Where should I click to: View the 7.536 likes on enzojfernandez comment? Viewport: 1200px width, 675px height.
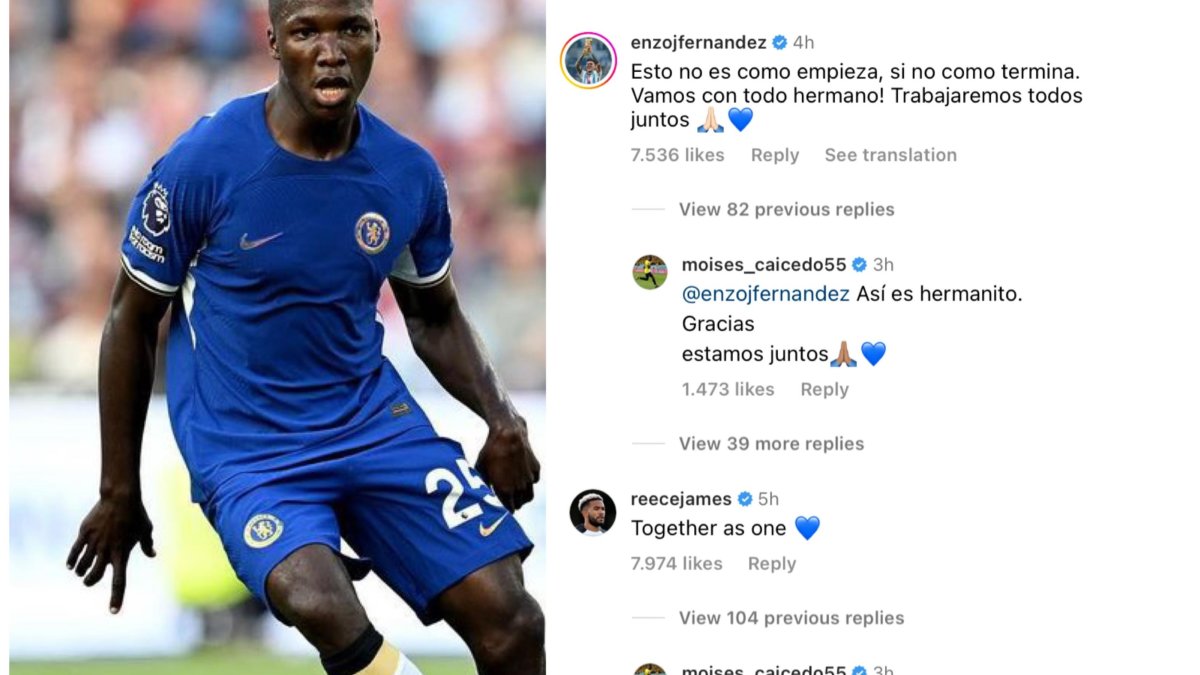[x=677, y=155]
